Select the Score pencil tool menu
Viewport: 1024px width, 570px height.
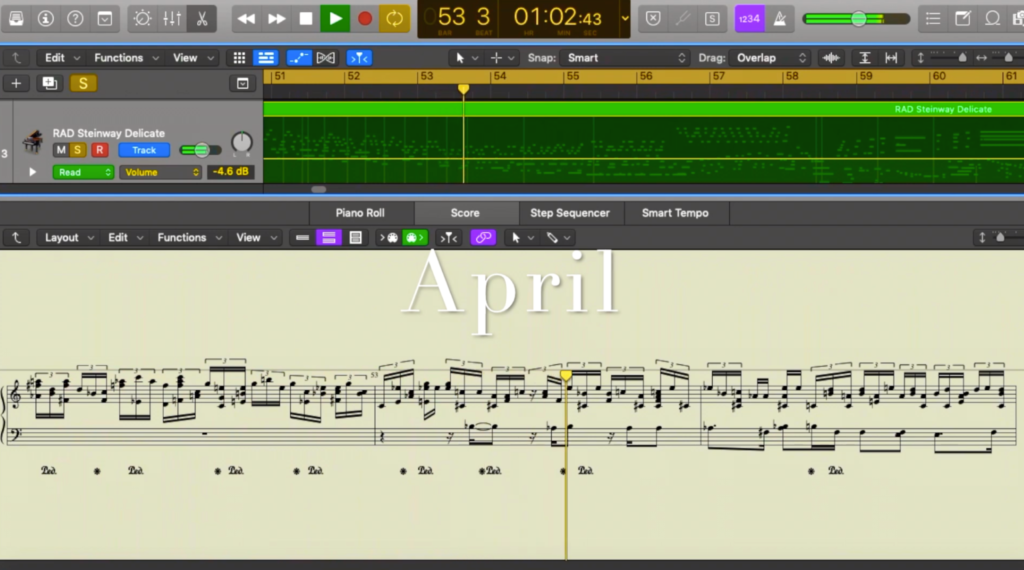click(x=558, y=238)
